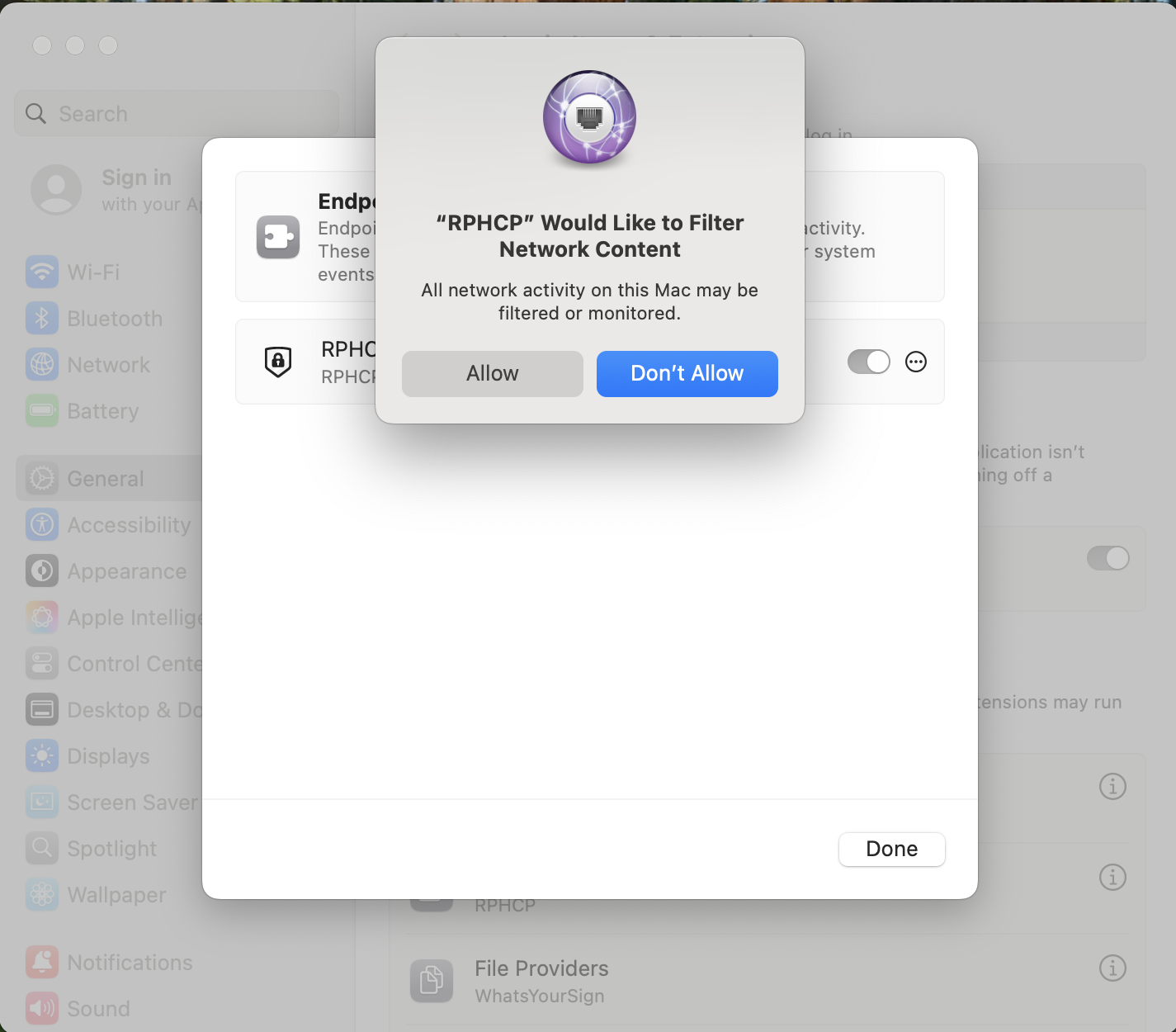Click the RPHCP shield lock icon
The width and height of the screenshot is (1176, 1032).
click(x=278, y=362)
